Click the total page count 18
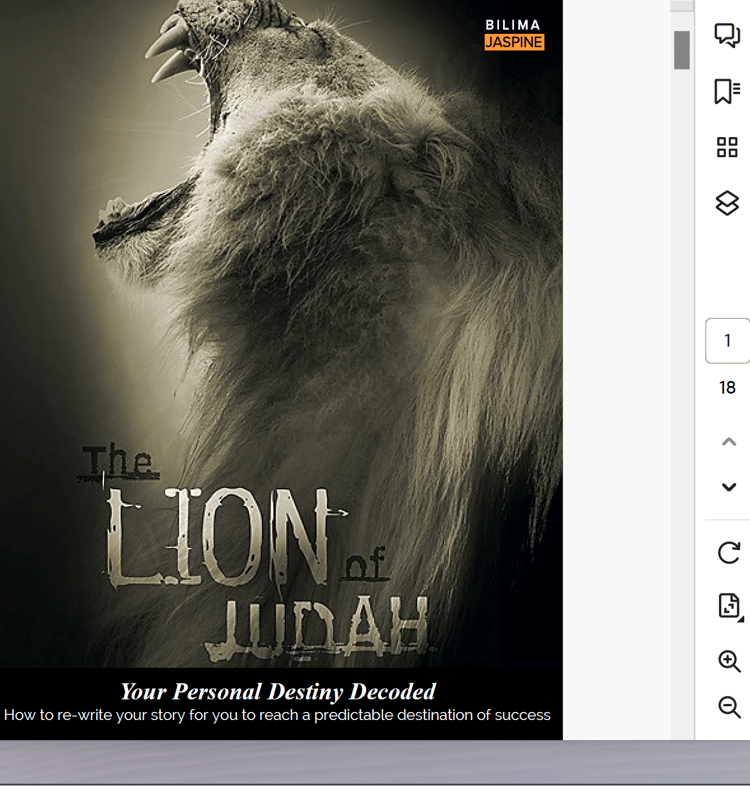The image size is (750, 786). pos(727,387)
